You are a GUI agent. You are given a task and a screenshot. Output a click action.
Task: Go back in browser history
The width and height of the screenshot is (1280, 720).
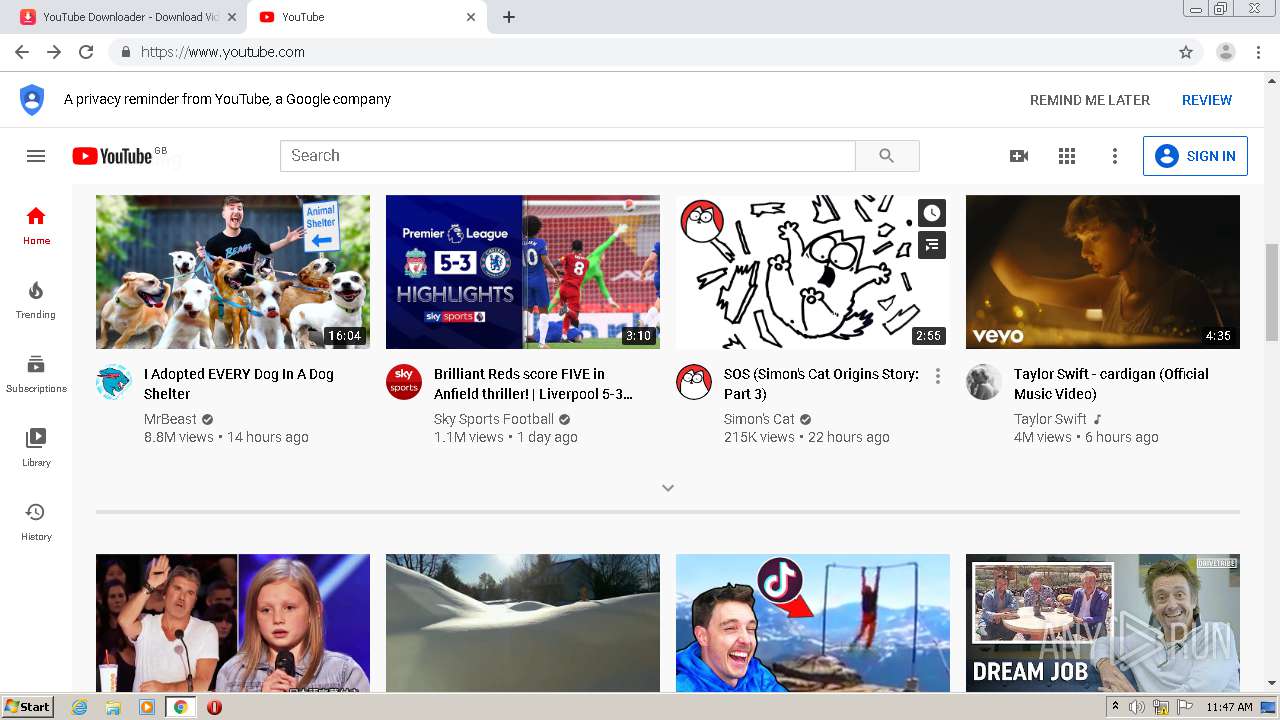coord(22,52)
